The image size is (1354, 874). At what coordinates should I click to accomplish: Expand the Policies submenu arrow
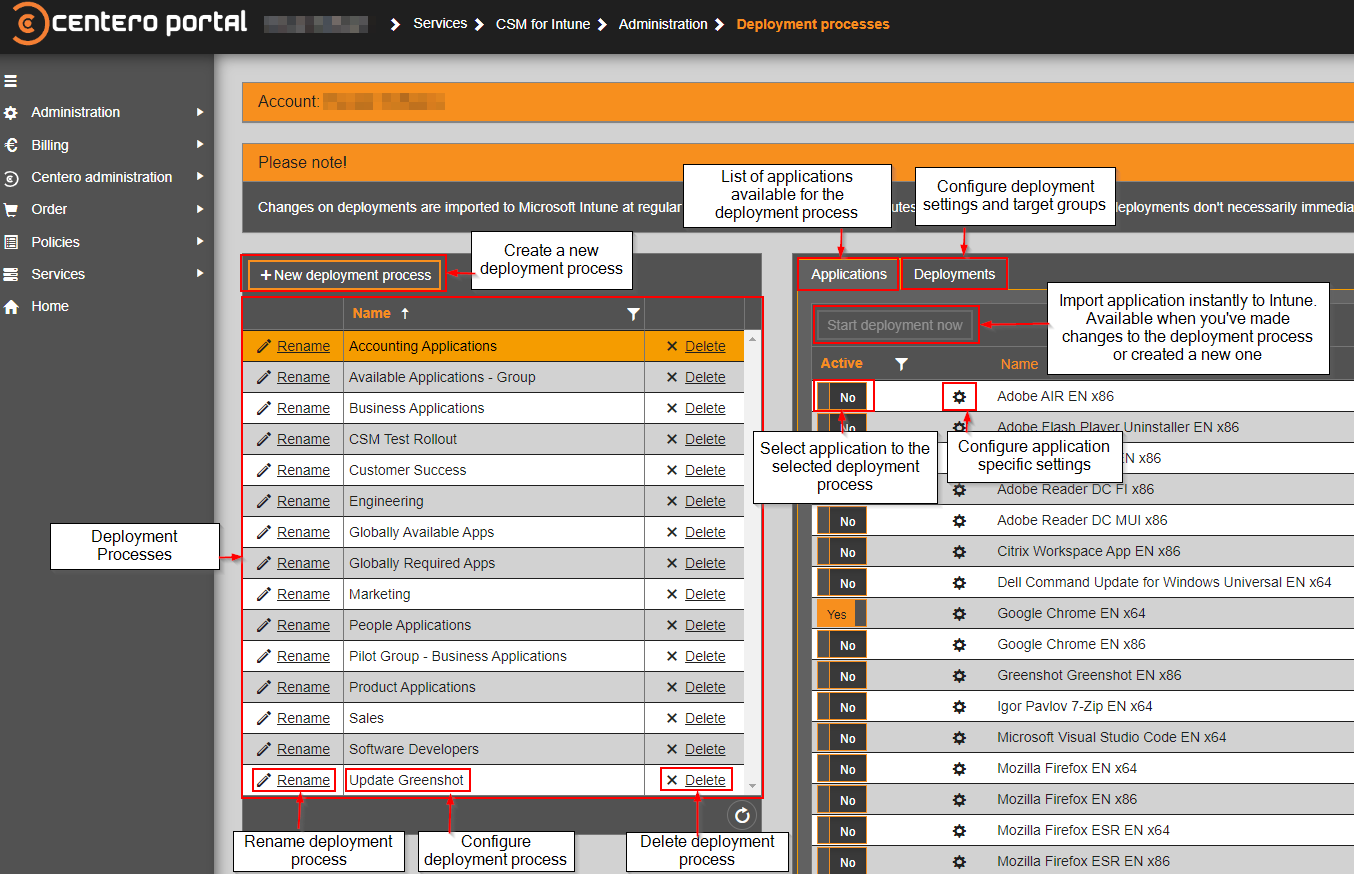tap(200, 242)
